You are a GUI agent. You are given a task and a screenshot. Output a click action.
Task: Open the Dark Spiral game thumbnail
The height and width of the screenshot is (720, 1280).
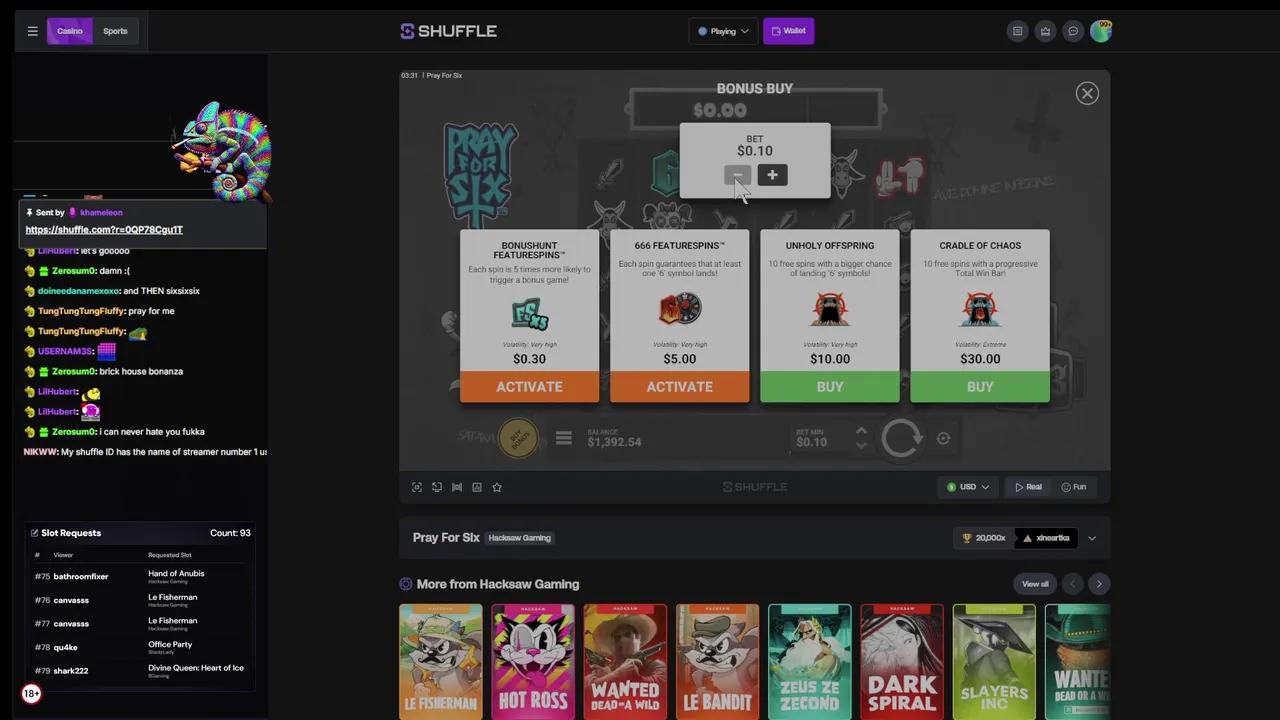902,661
